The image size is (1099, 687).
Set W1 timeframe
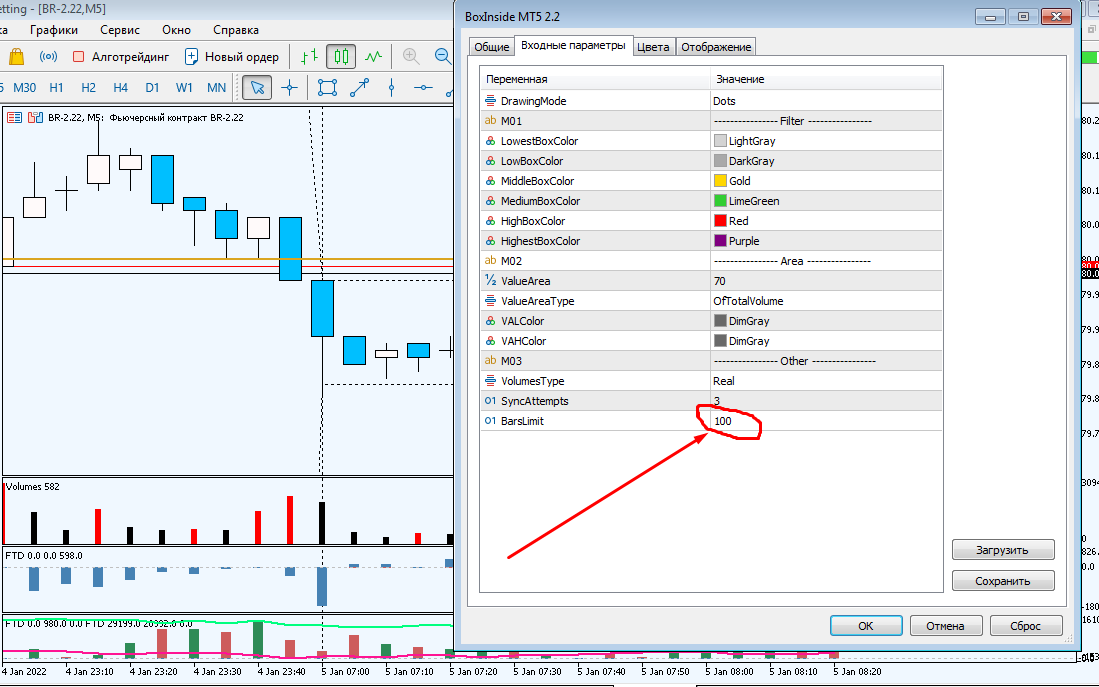(x=184, y=88)
